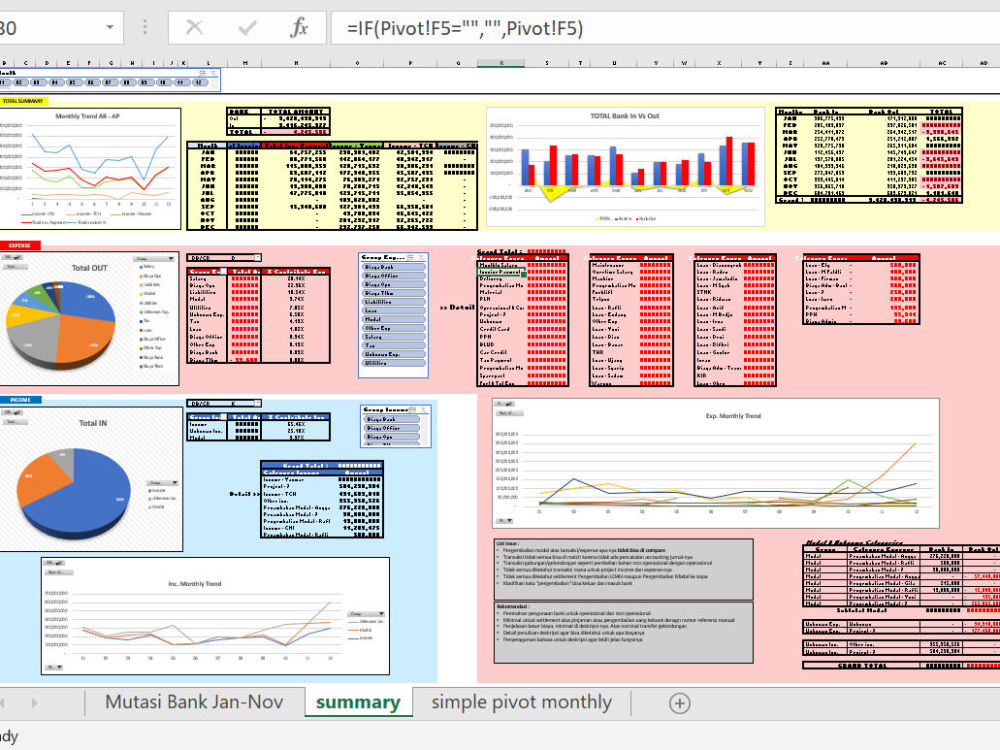This screenshot has width=1000, height=750.
Task: Toggle multi-select on the Group Income slicer
Action: tap(414, 409)
